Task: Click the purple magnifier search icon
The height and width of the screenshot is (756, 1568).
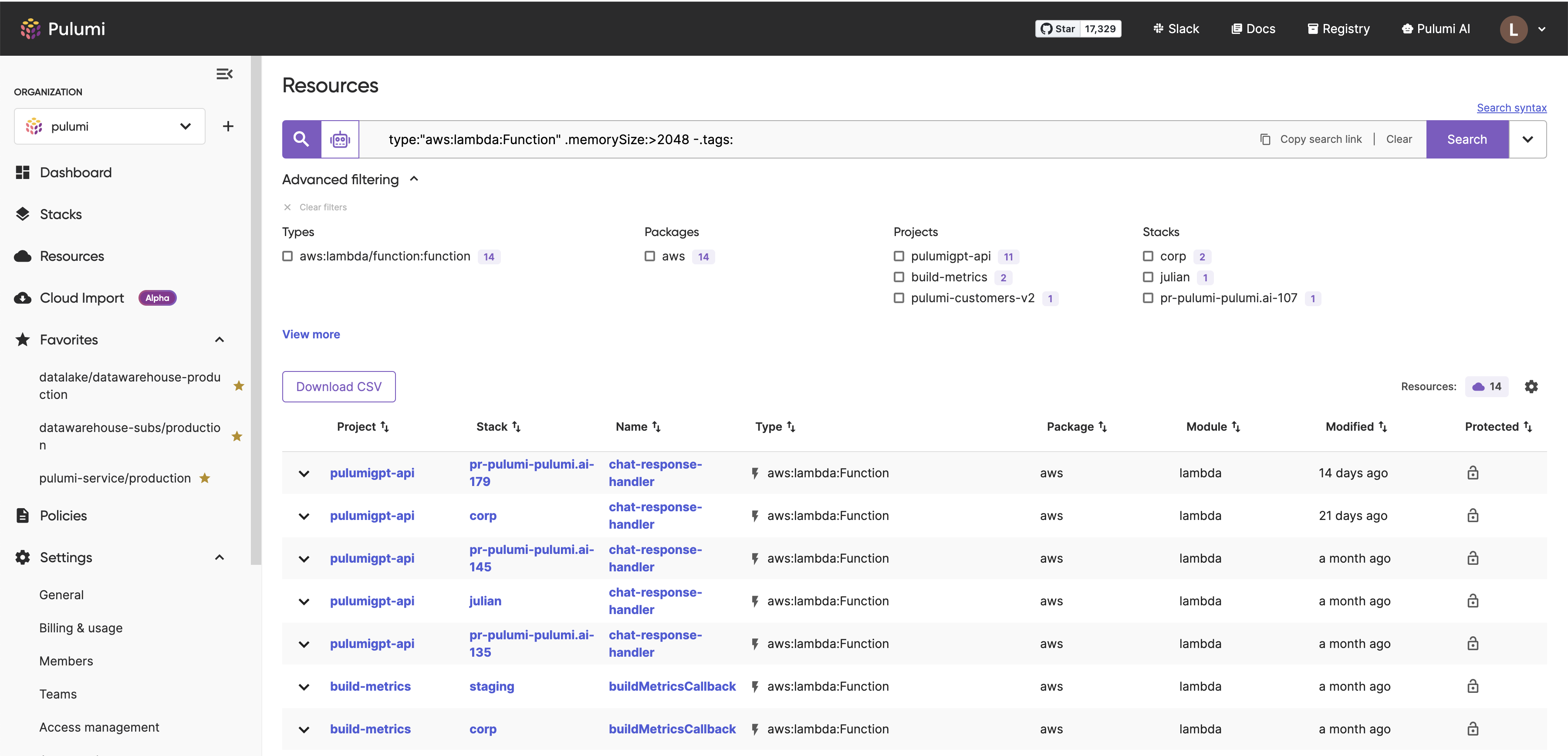Action: [x=301, y=139]
